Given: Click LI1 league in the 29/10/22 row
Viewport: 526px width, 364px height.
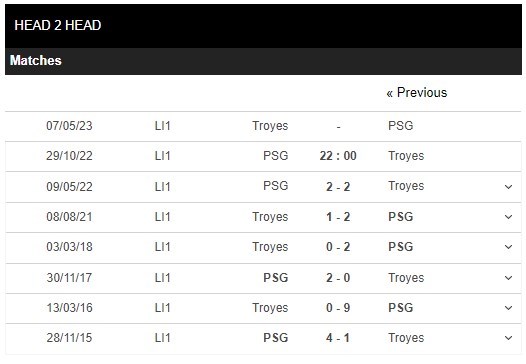Looking at the screenshot, I should pyautogui.click(x=163, y=156).
